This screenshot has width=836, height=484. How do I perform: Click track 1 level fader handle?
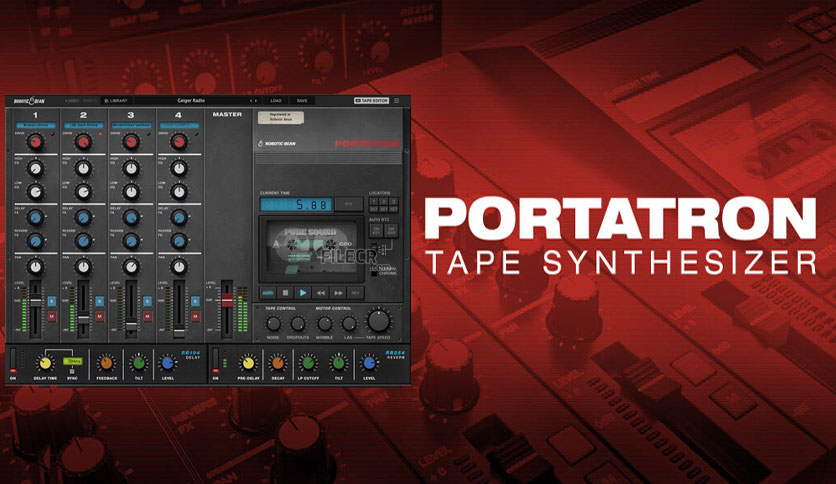(x=35, y=301)
